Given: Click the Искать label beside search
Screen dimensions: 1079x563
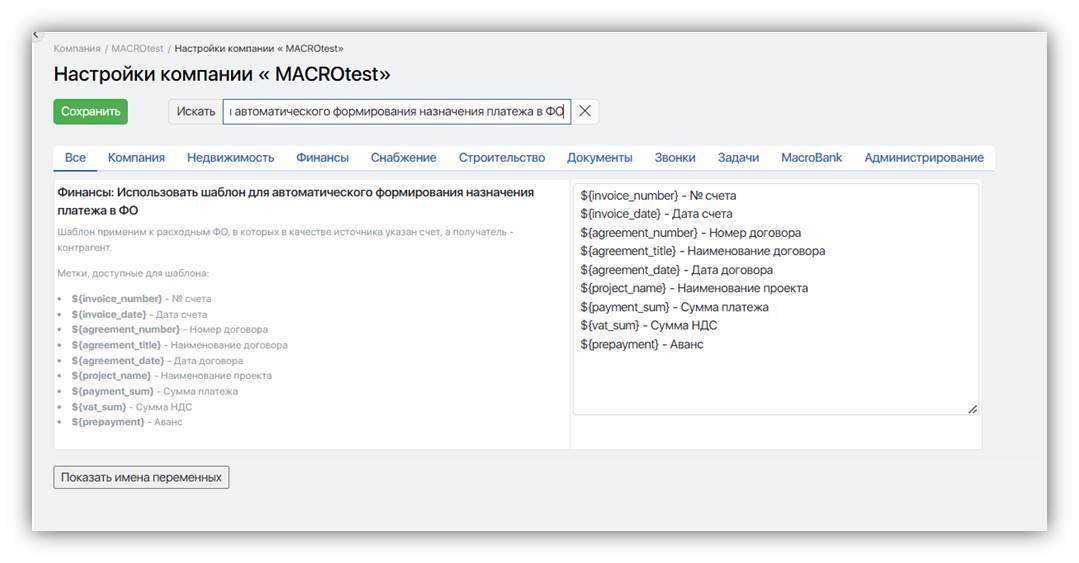Looking at the screenshot, I should tap(196, 112).
